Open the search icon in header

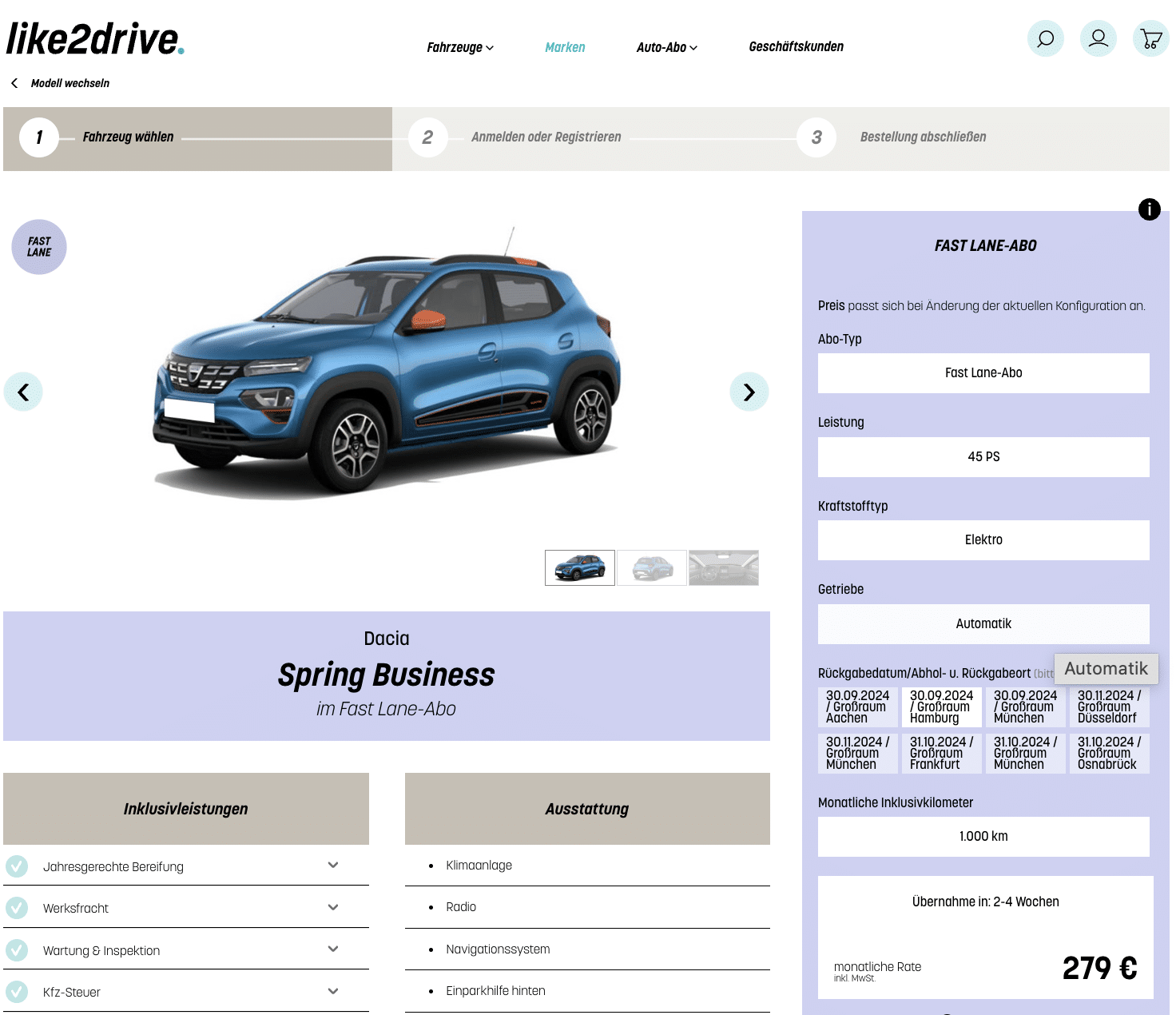pyautogui.click(x=1045, y=38)
